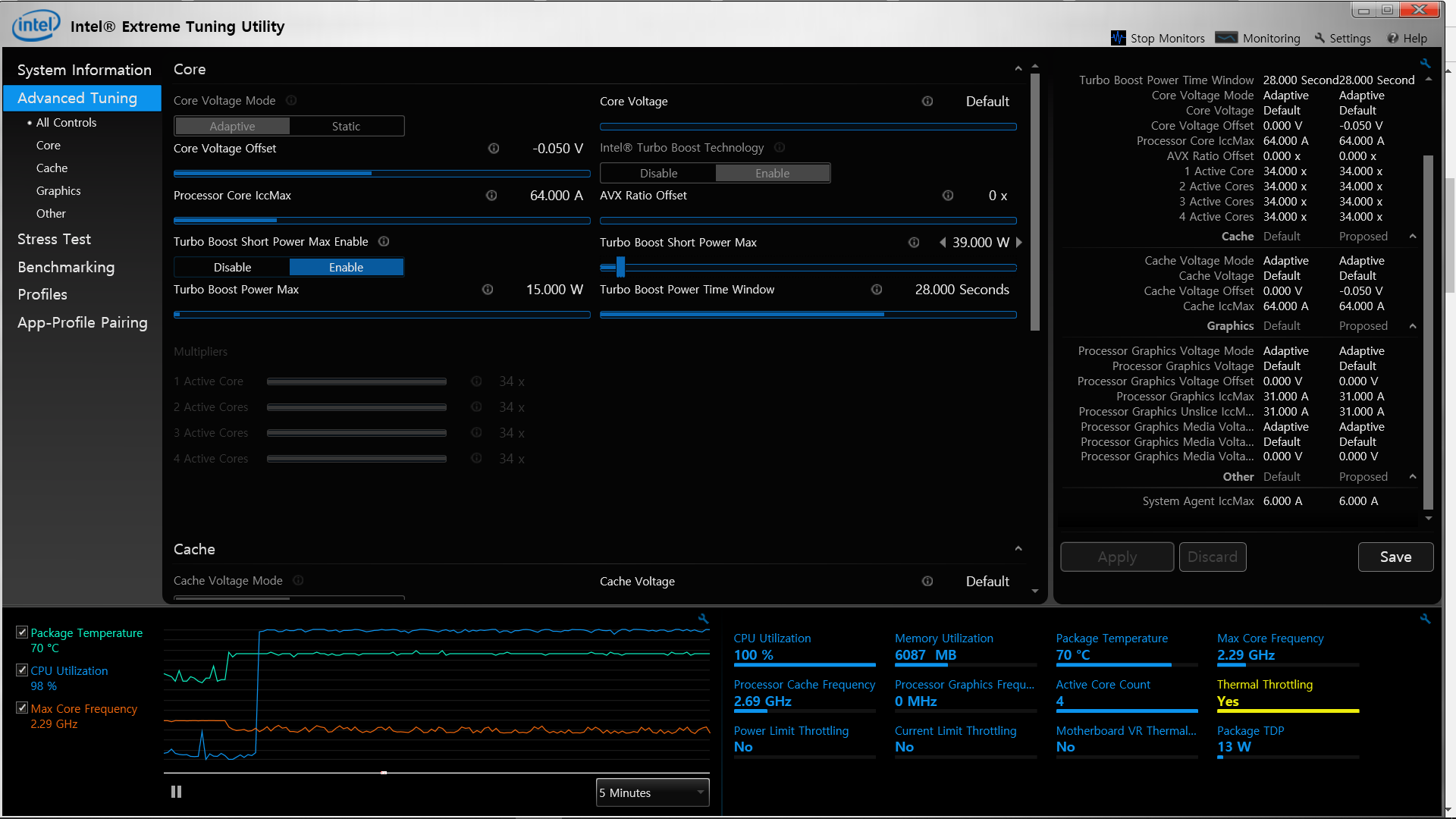Viewport: 1456px width, 819px height.
Task: Click the Stop Monitors waveform icon
Action: click(x=1118, y=38)
